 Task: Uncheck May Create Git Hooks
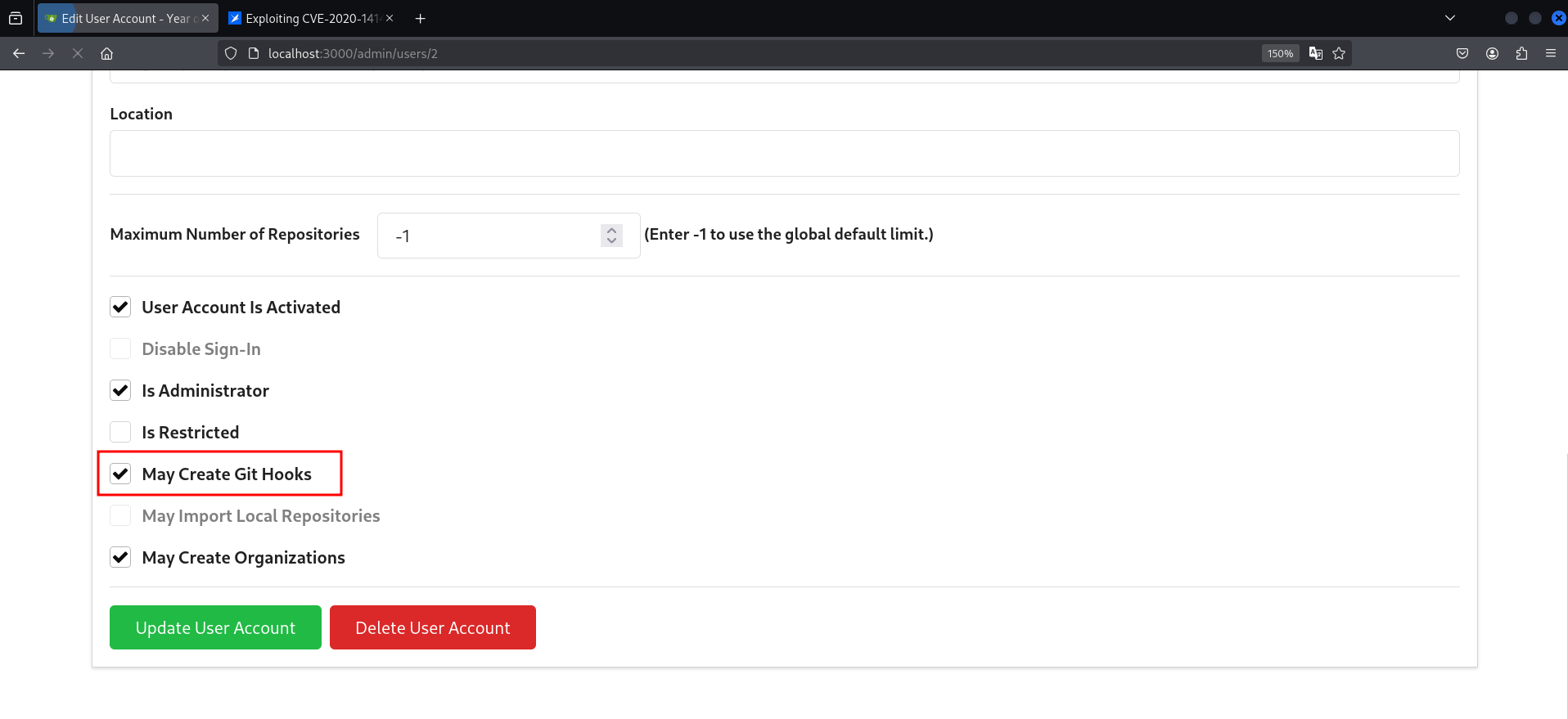click(x=120, y=474)
